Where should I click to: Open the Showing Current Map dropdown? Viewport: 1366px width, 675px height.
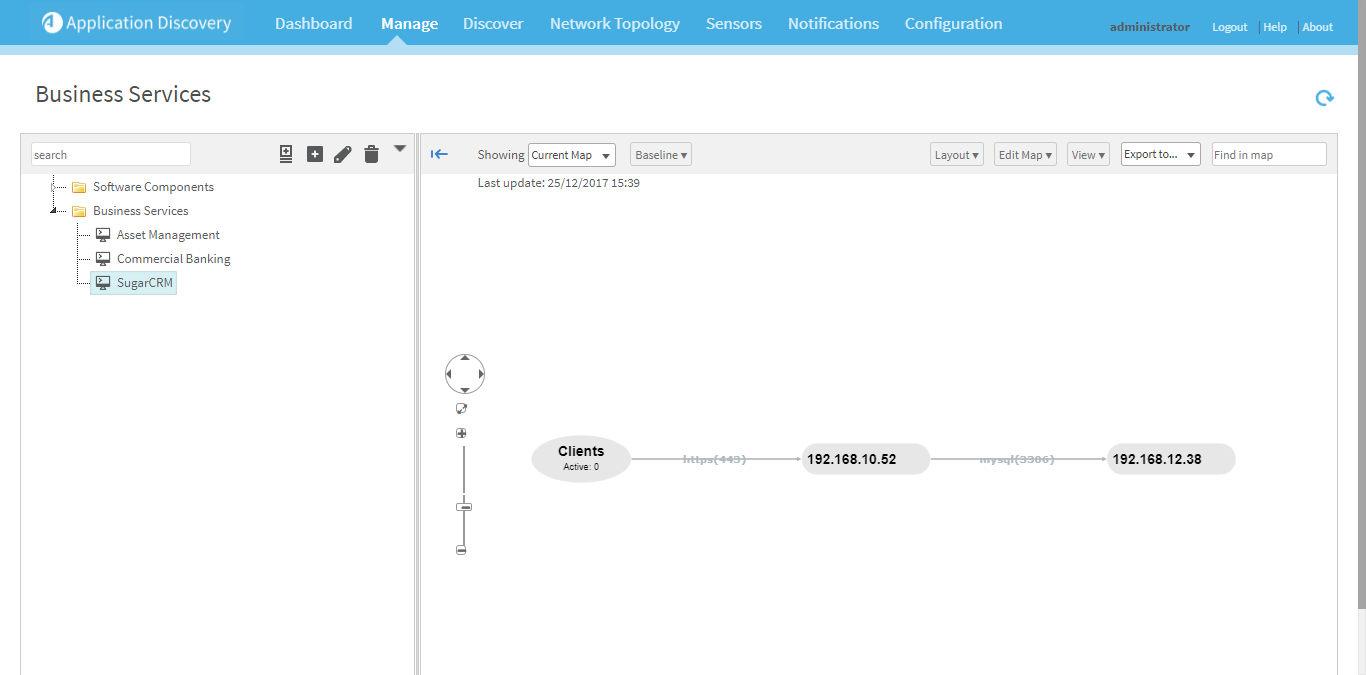point(571,155)
